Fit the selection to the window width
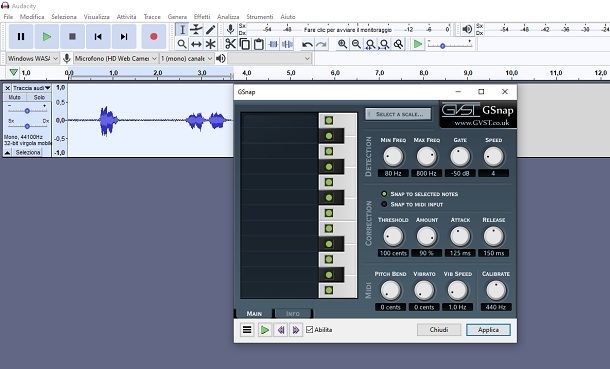610x369 pixels. click(370, 44)
